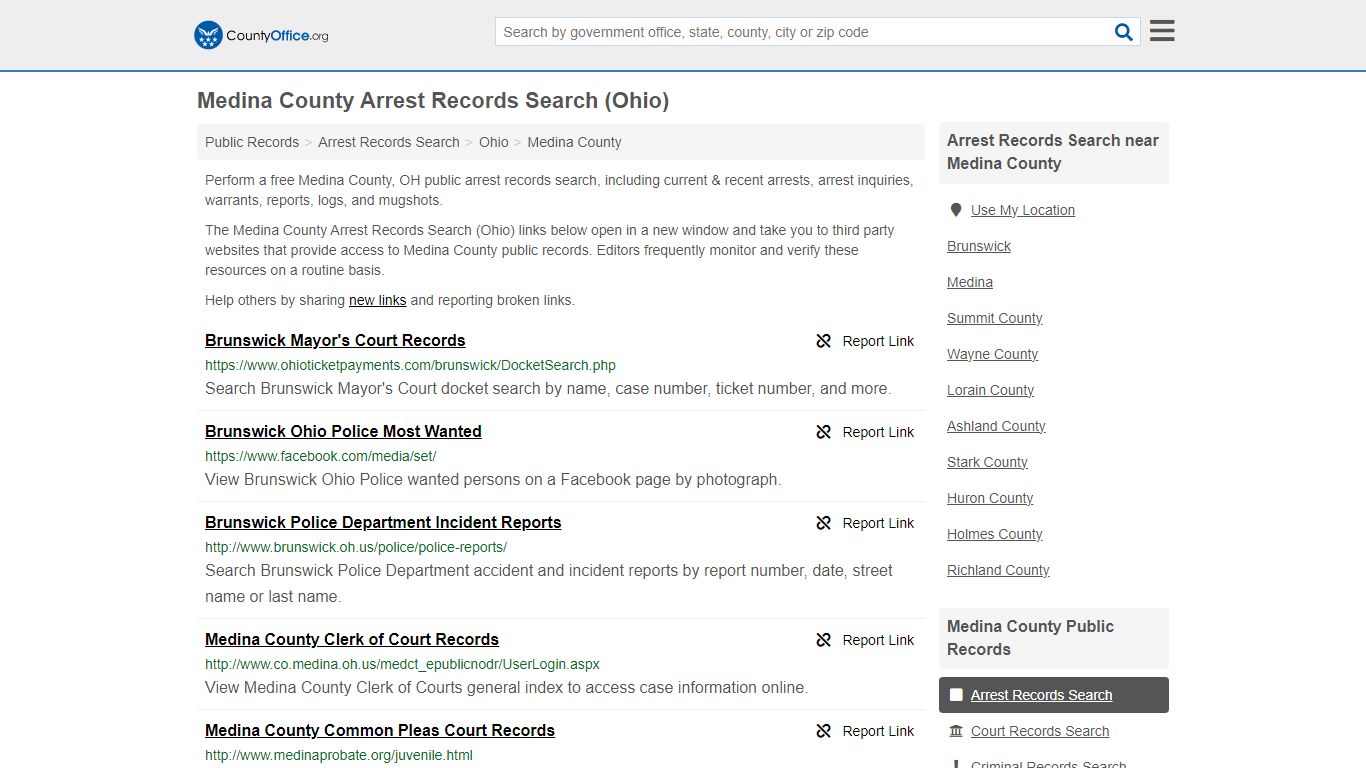Image resolution: width=1366 pixels, height=768 pixels.
Task: Click the Brunswick Mayor's Court docket search description
Action: [548, 388]
